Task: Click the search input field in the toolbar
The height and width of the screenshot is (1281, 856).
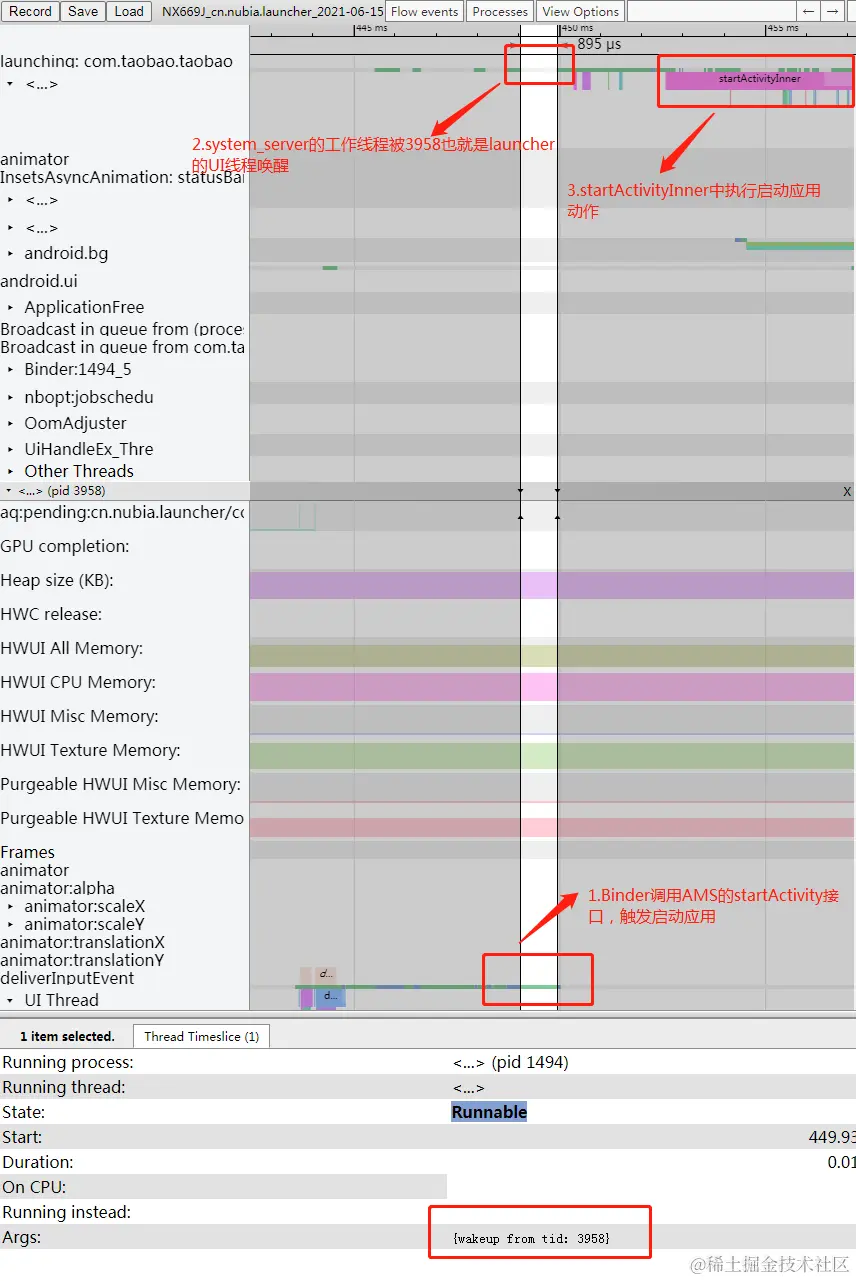Action: (711, 11)
